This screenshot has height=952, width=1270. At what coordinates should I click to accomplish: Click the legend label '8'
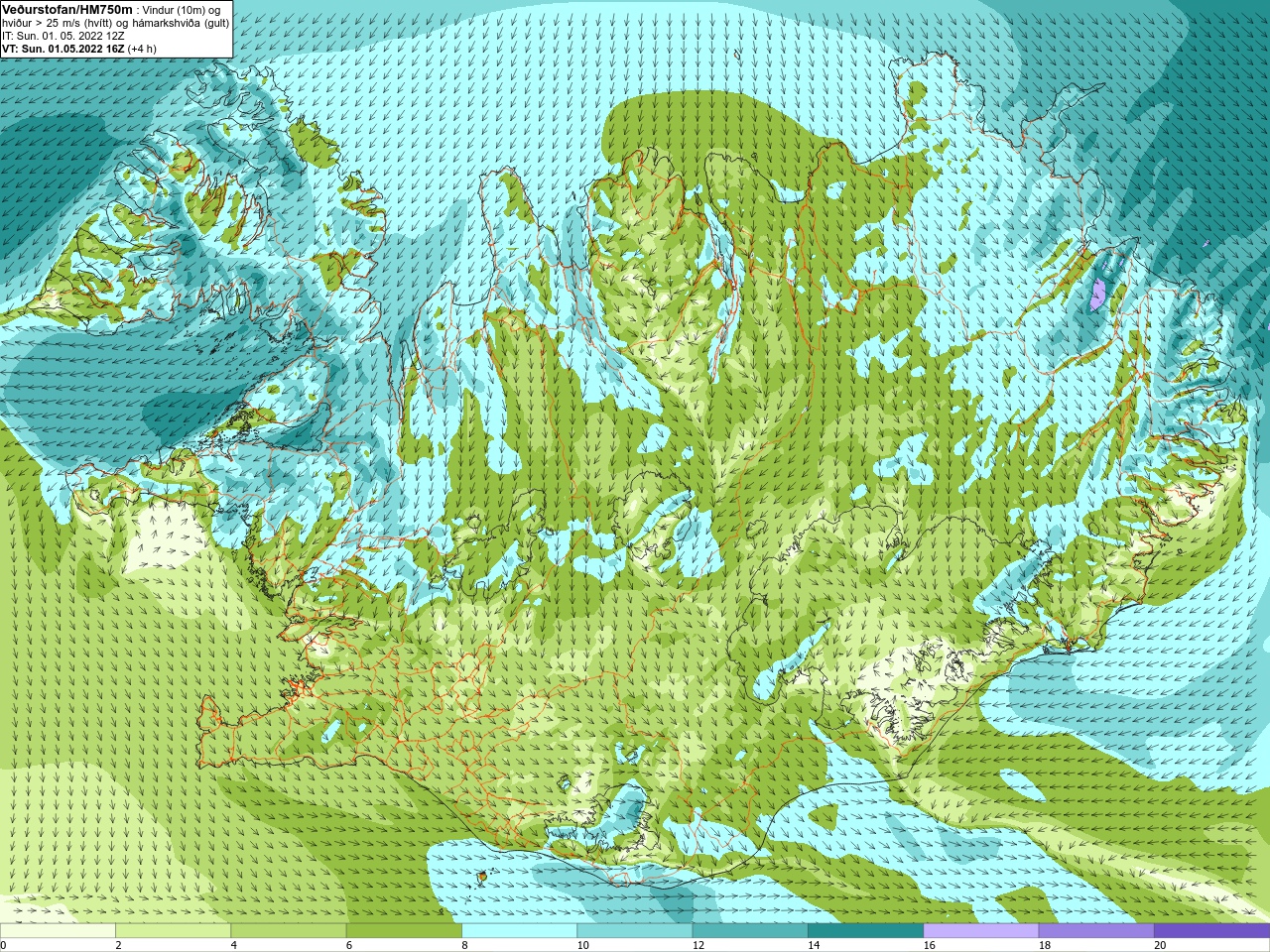tap(464, 945)
